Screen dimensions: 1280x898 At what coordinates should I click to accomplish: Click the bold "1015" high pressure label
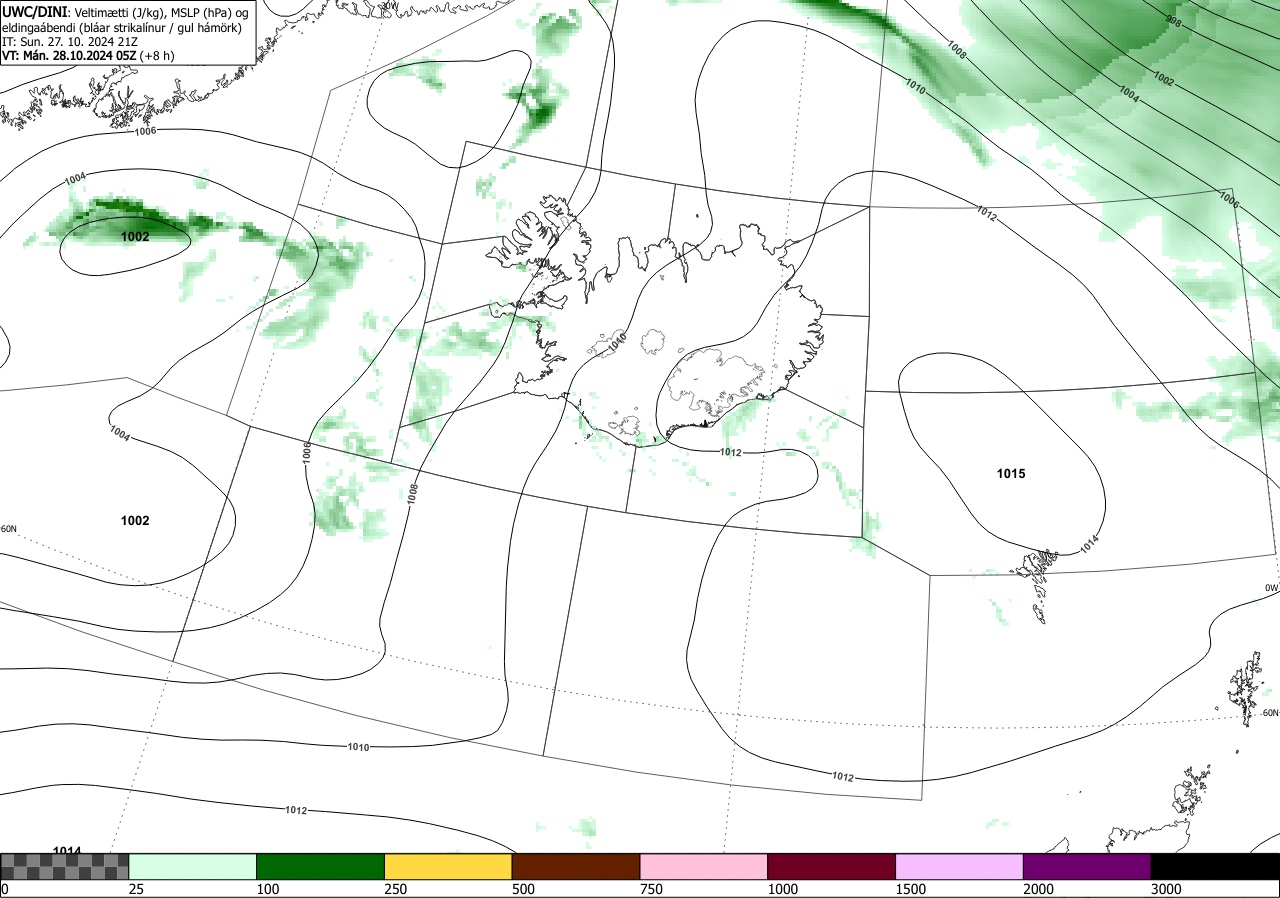click(1011, 474)
